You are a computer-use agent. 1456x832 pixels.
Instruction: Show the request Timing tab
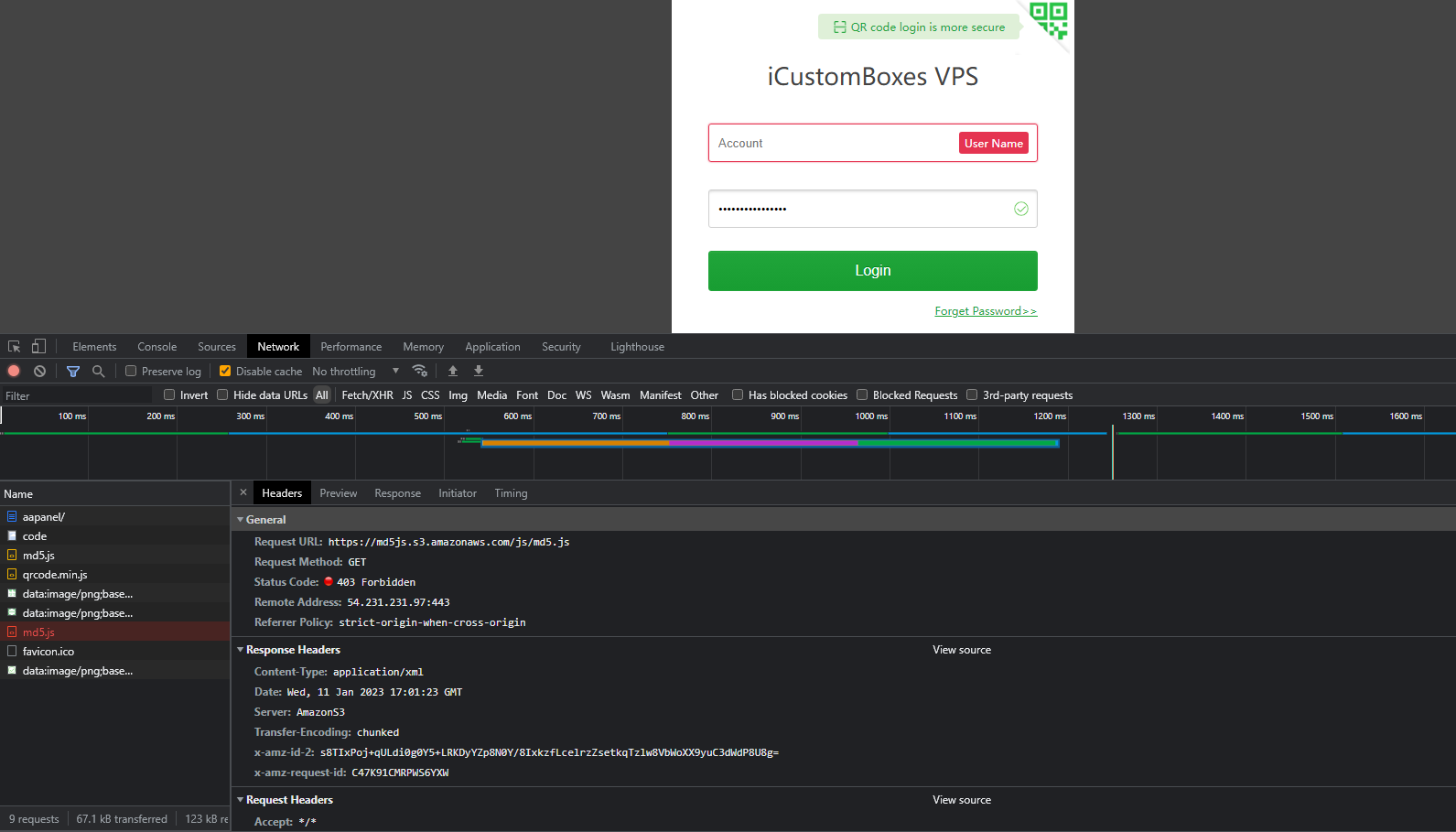click(x=511, y=493)
